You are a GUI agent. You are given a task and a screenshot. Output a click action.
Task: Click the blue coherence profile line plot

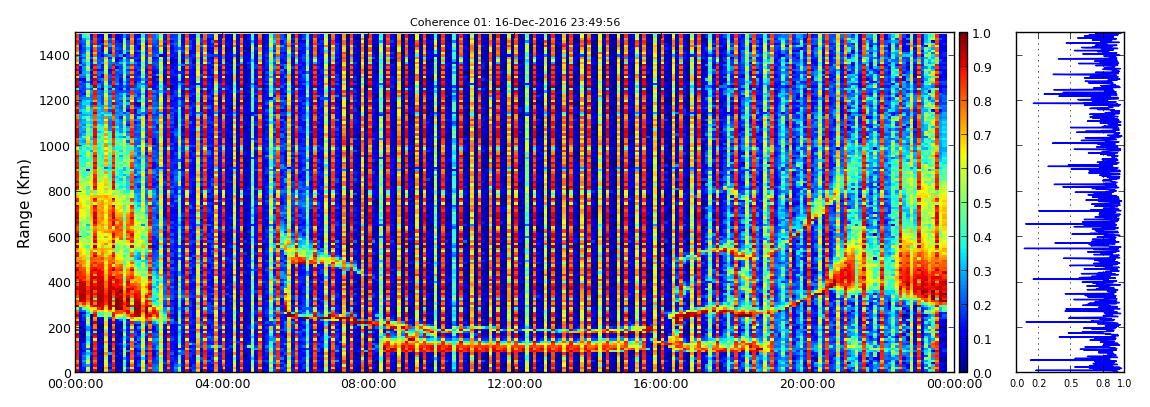[x=1069, y=202]
